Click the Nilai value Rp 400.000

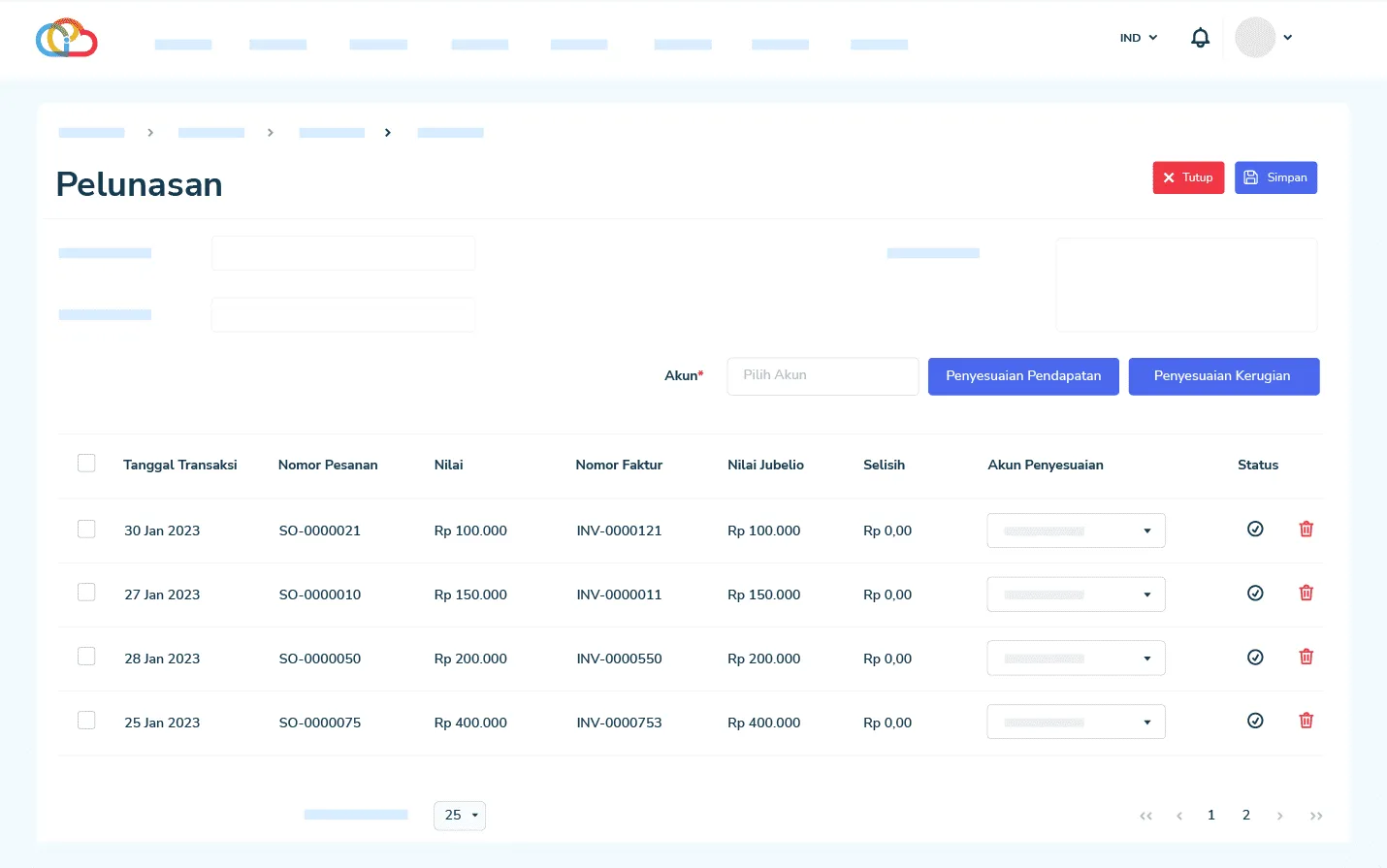point(470,723)
